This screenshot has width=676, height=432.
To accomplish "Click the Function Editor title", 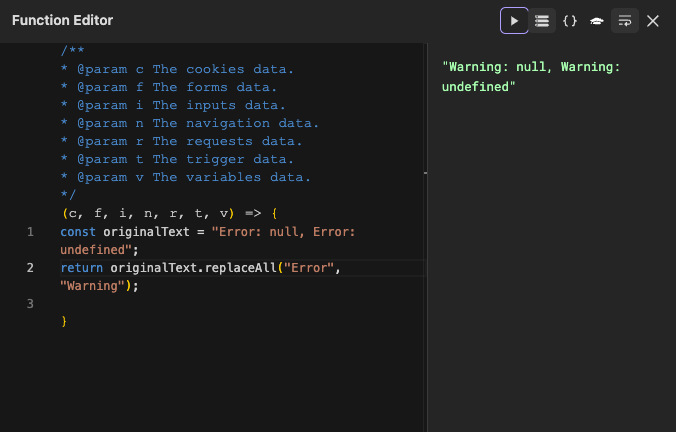I will (63, 20).
